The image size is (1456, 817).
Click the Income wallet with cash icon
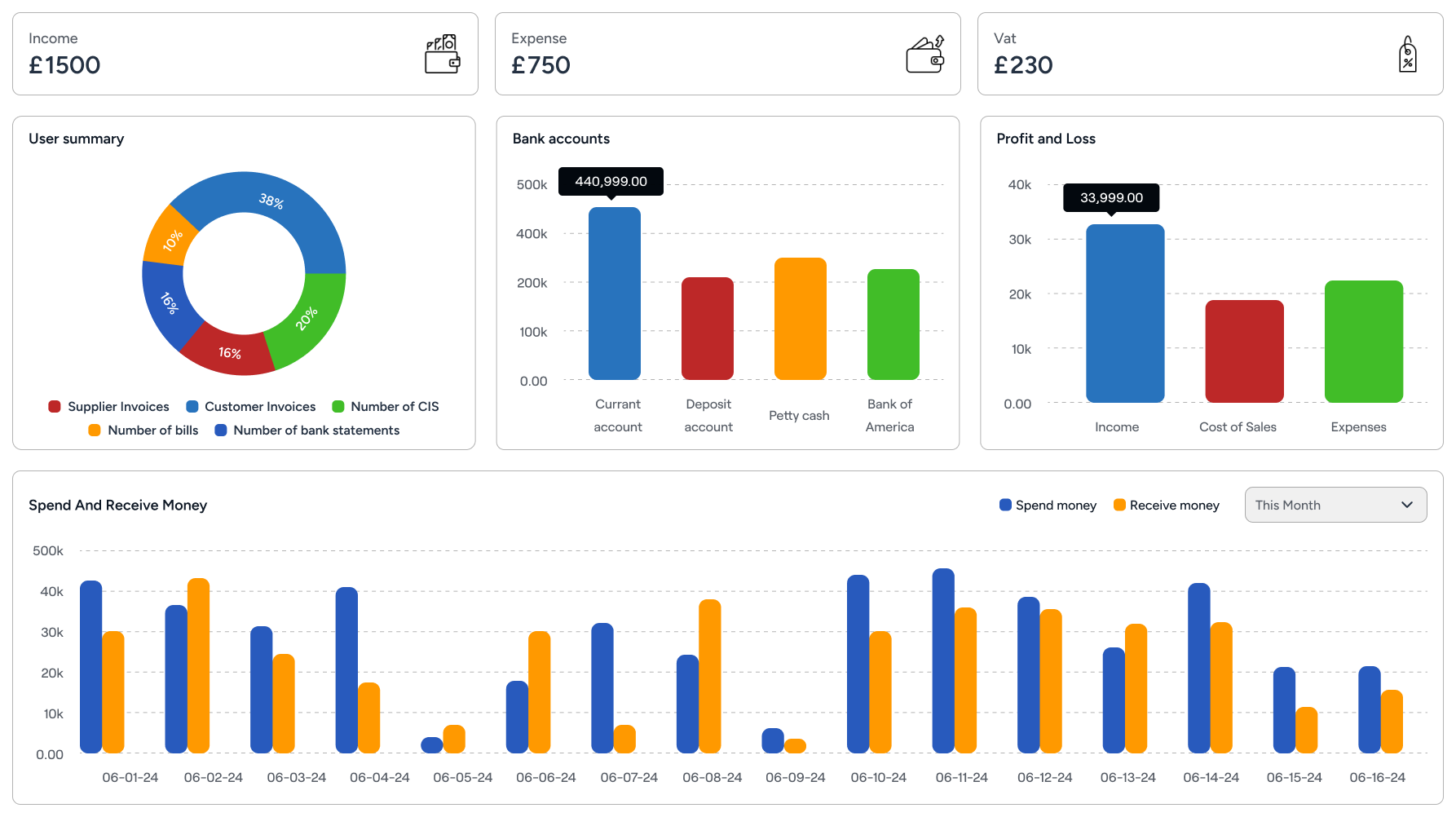click(x=442, y=54)
